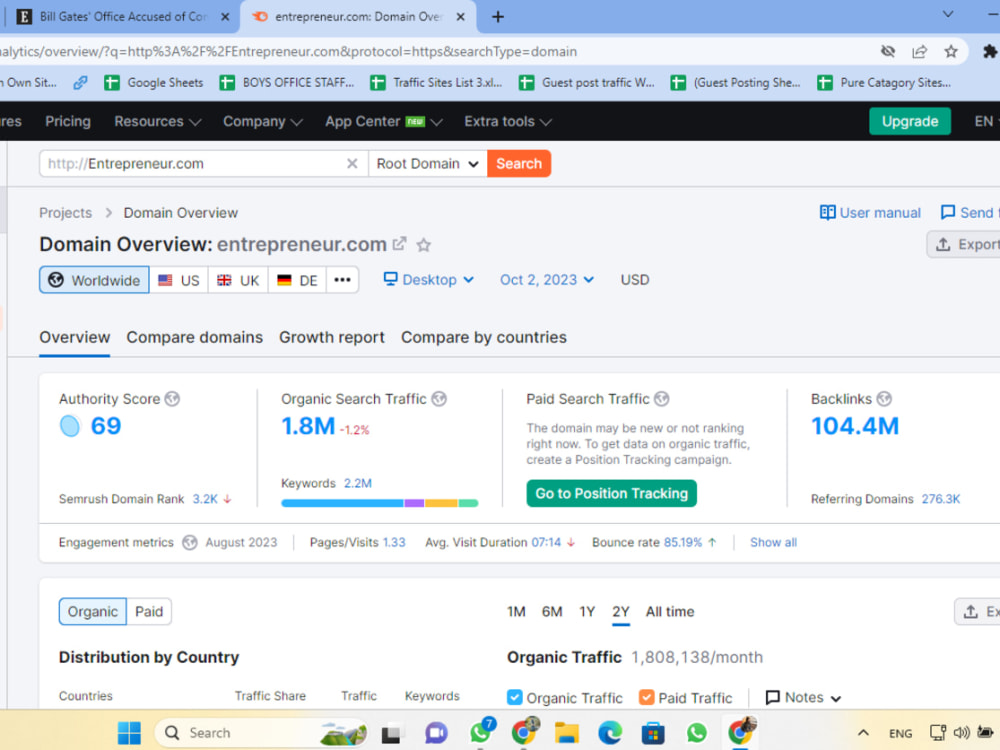Expand the Extra tools menu
The image size is (1000, 750).
point(508,121)
